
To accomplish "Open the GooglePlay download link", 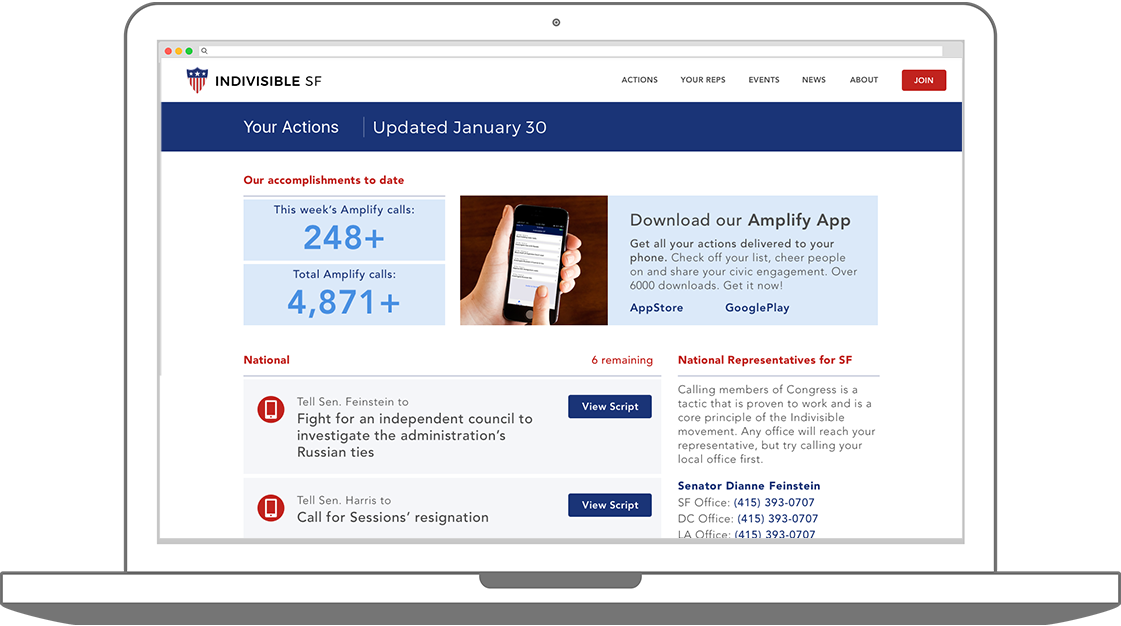I will pos(757,308).
